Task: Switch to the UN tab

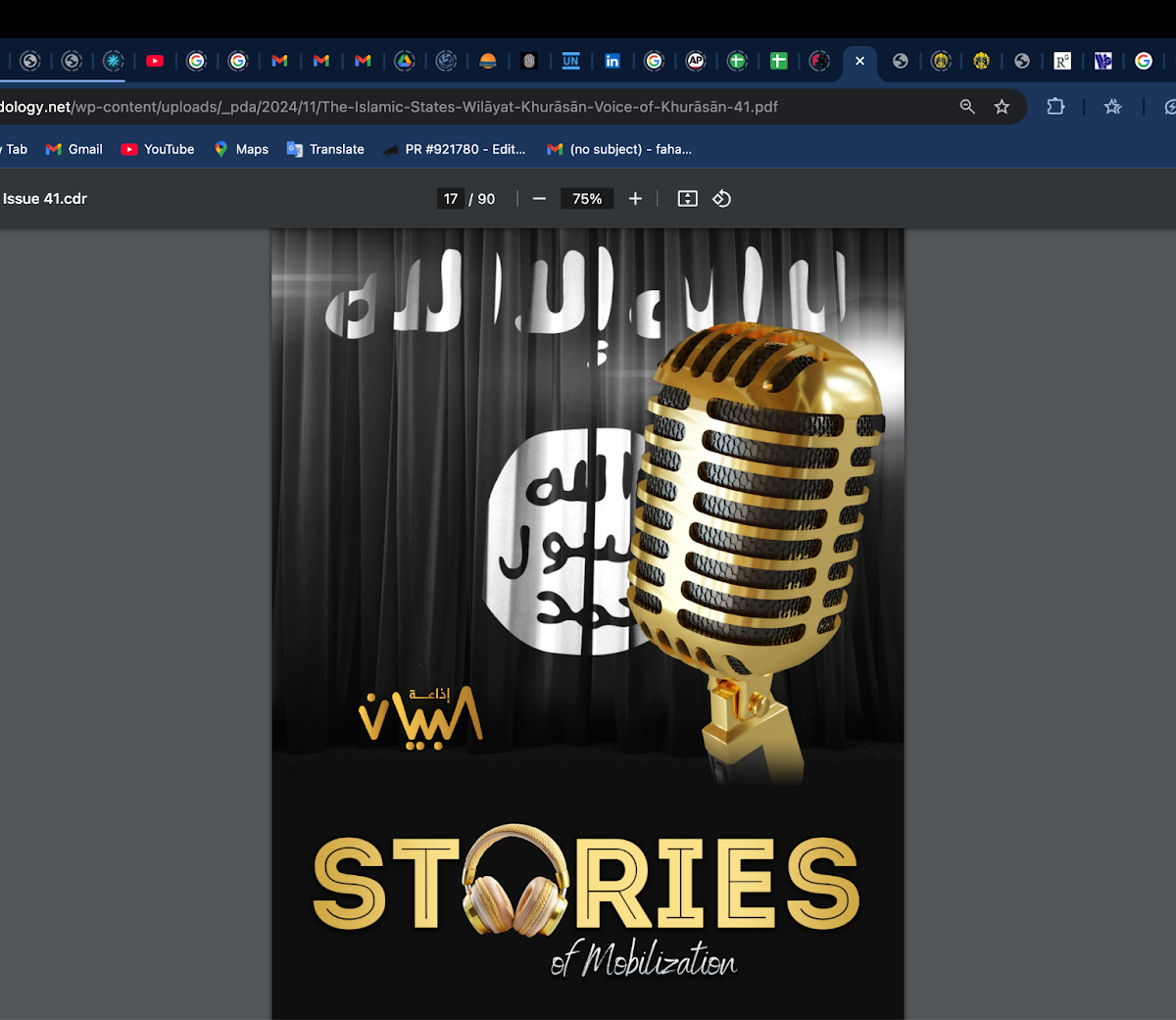Action: coord(570,61)
